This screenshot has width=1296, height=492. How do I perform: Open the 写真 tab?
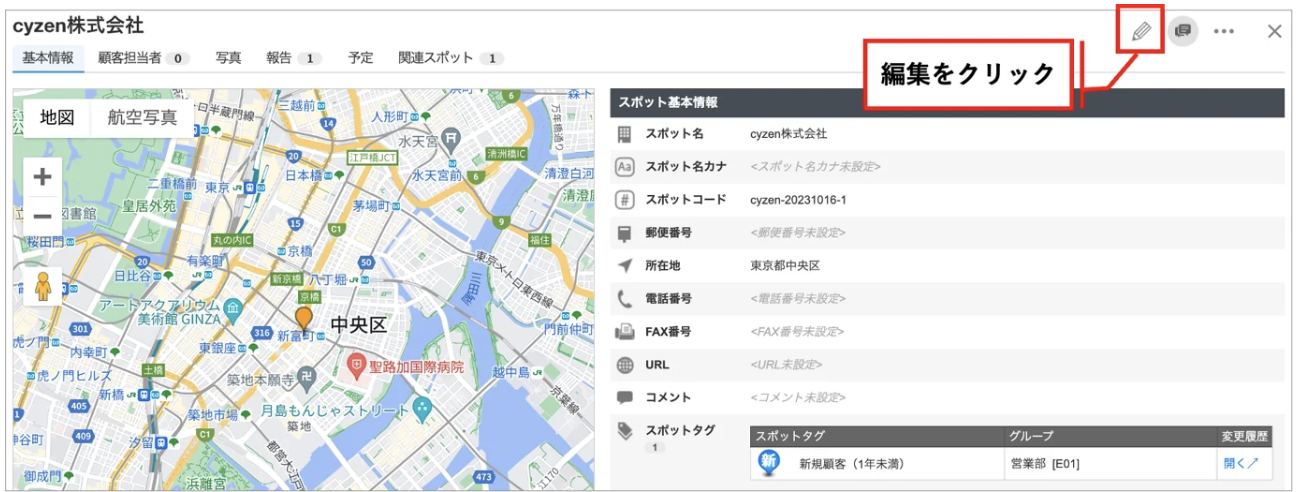click(229, 58)
